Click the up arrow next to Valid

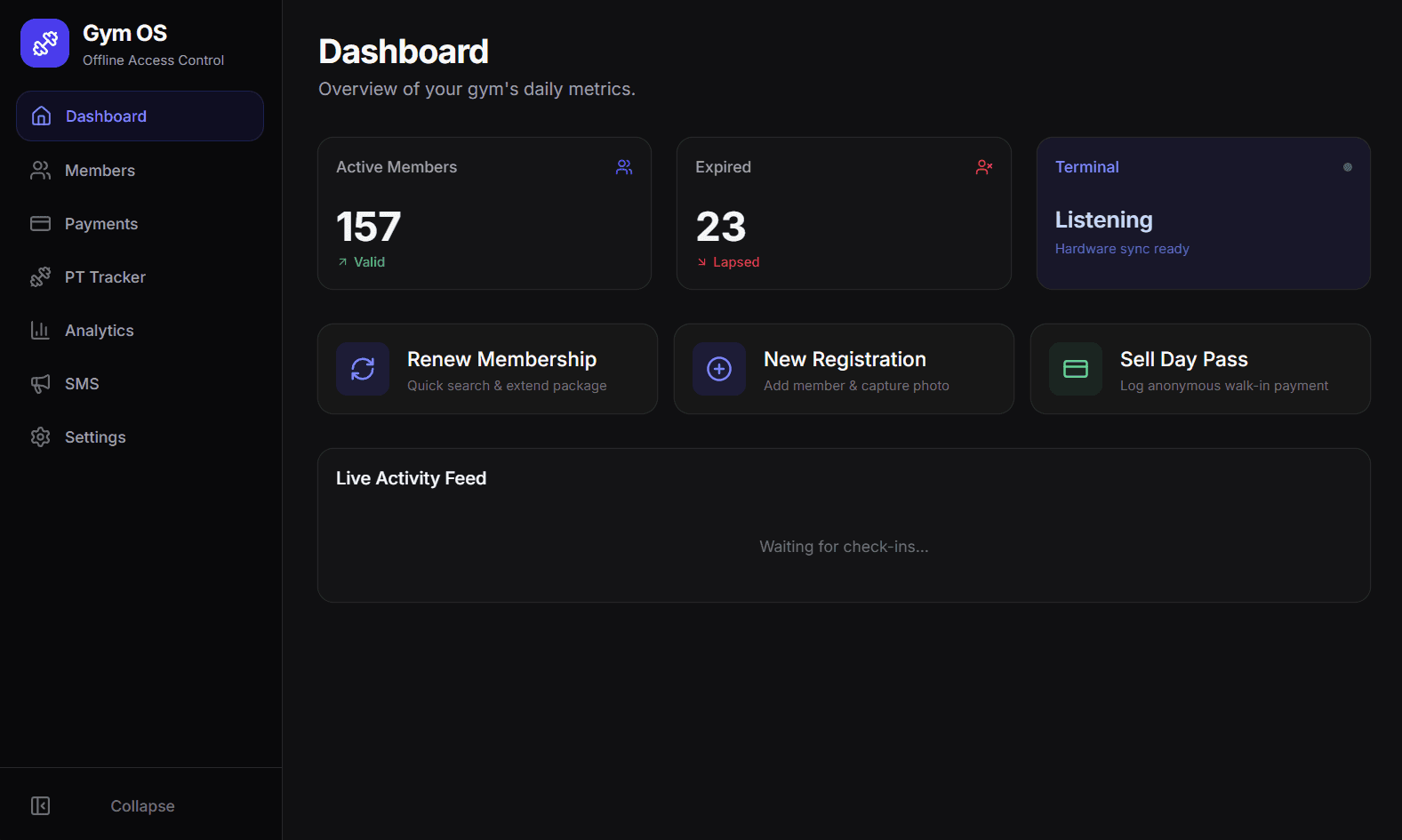(x=342, y=262)
